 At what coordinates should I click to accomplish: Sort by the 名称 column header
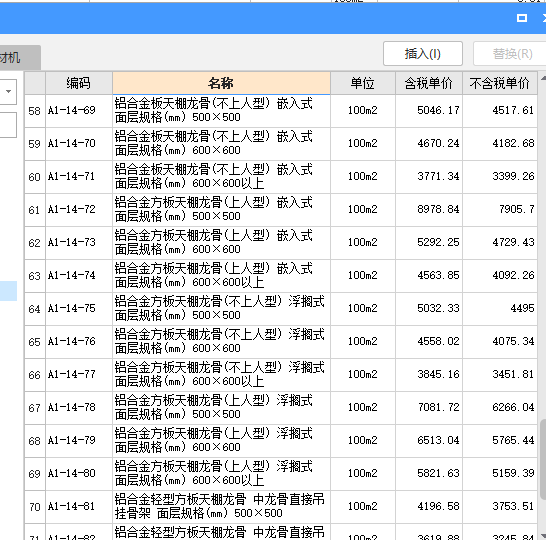point(221,83)
